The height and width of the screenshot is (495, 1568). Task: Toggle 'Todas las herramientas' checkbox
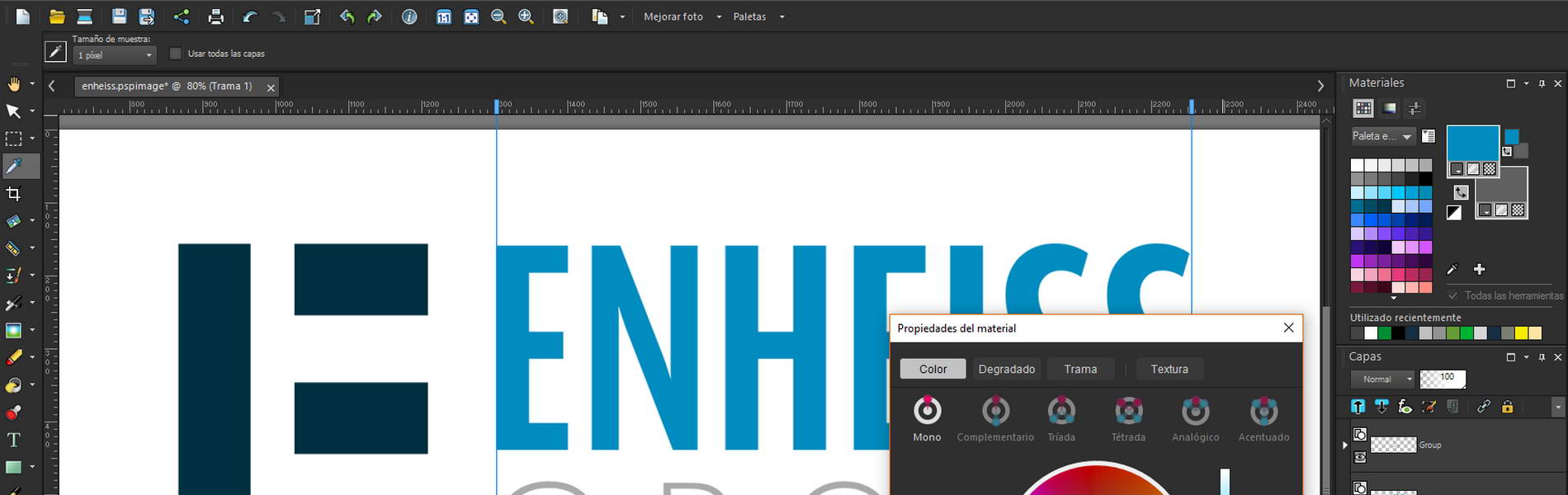(x=1452, y=295)
